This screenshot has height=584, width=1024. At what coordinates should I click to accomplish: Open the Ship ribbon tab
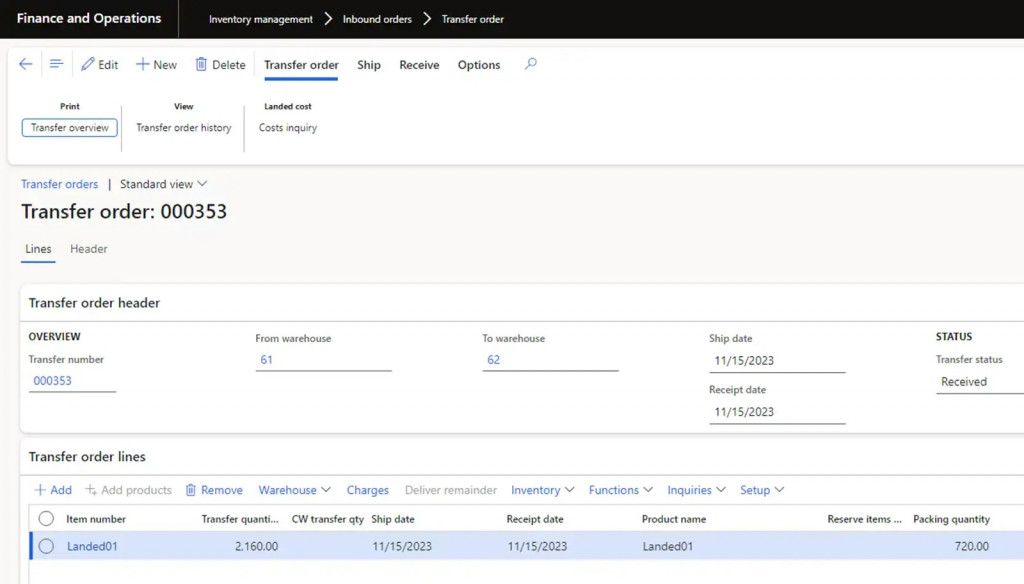369,65
